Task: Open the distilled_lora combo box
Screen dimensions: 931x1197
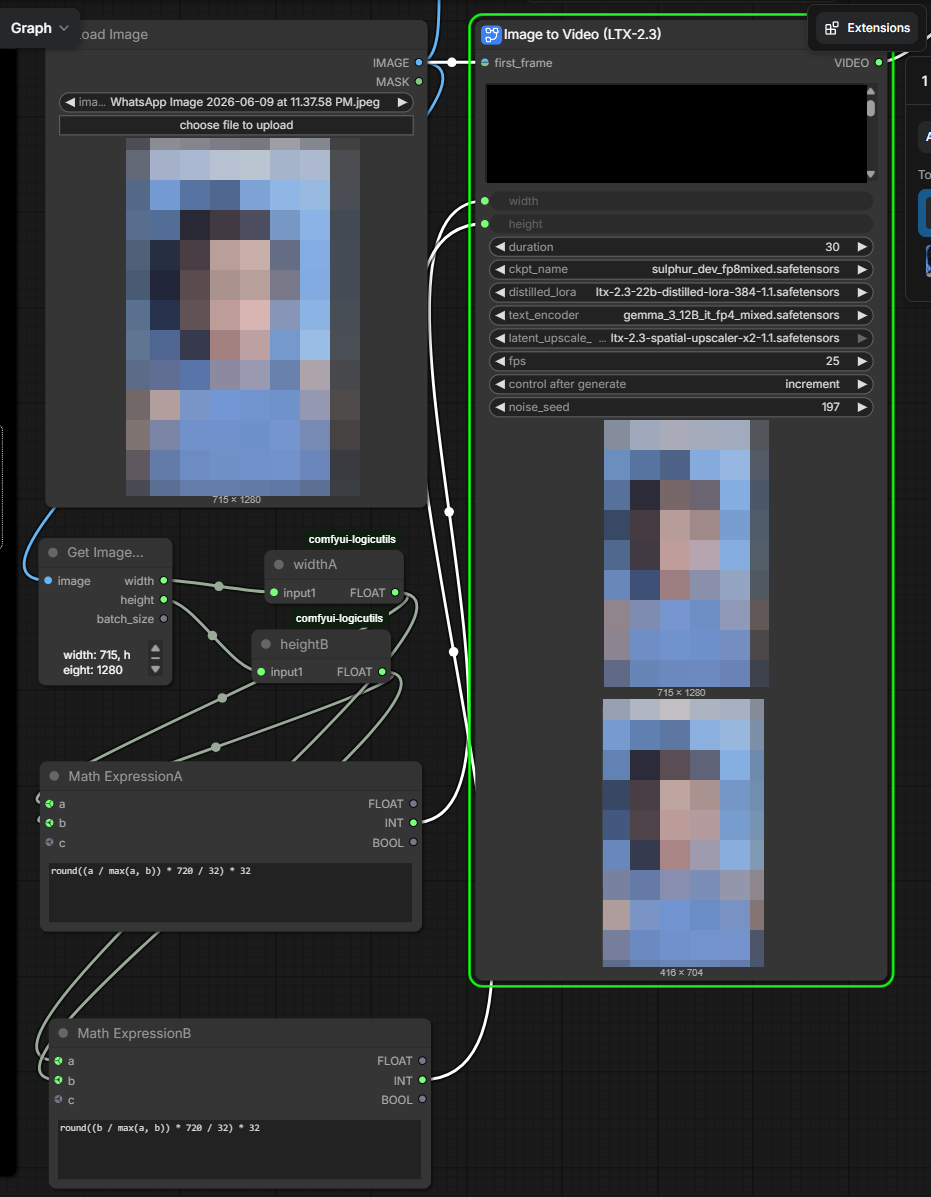Action: [681, 292]
